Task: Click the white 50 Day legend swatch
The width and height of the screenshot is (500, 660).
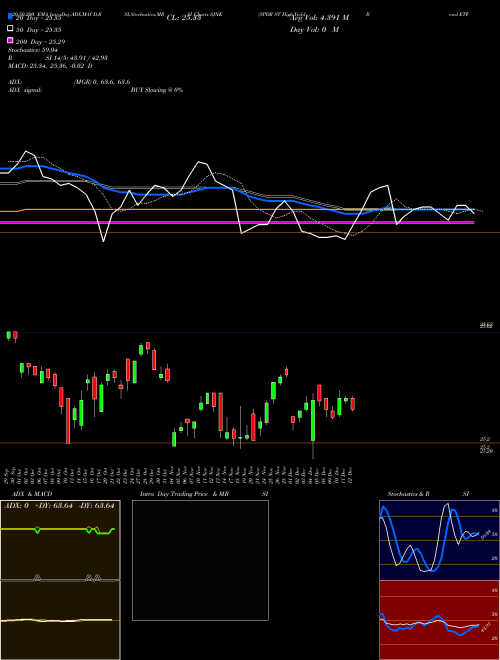Action: 10,29
